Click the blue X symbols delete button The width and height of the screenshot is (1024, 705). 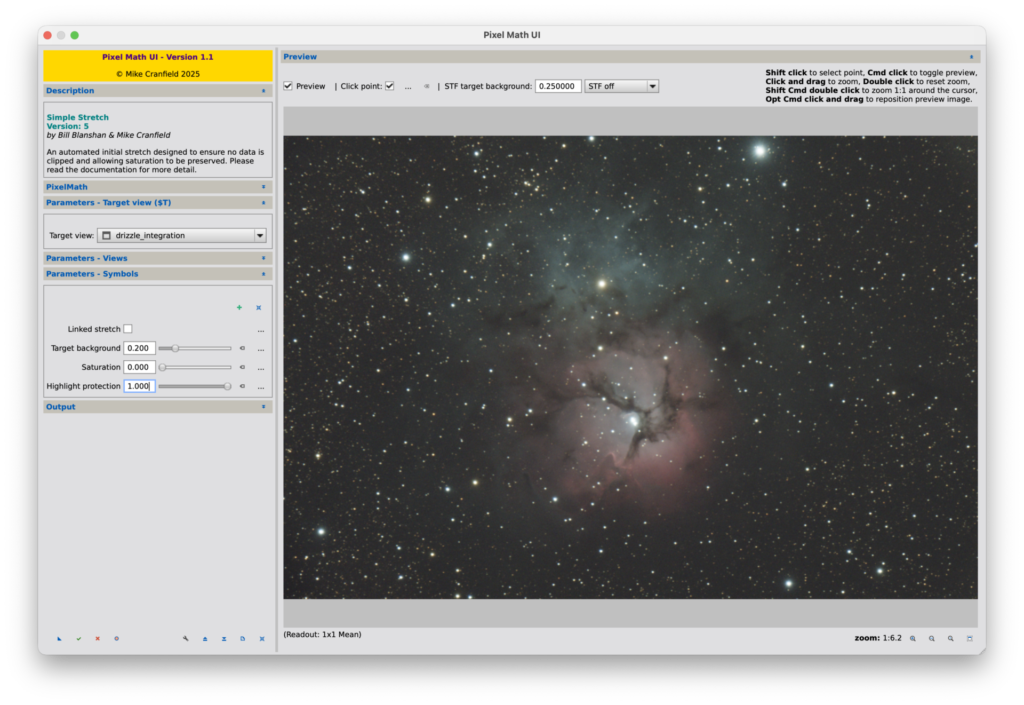259,307
